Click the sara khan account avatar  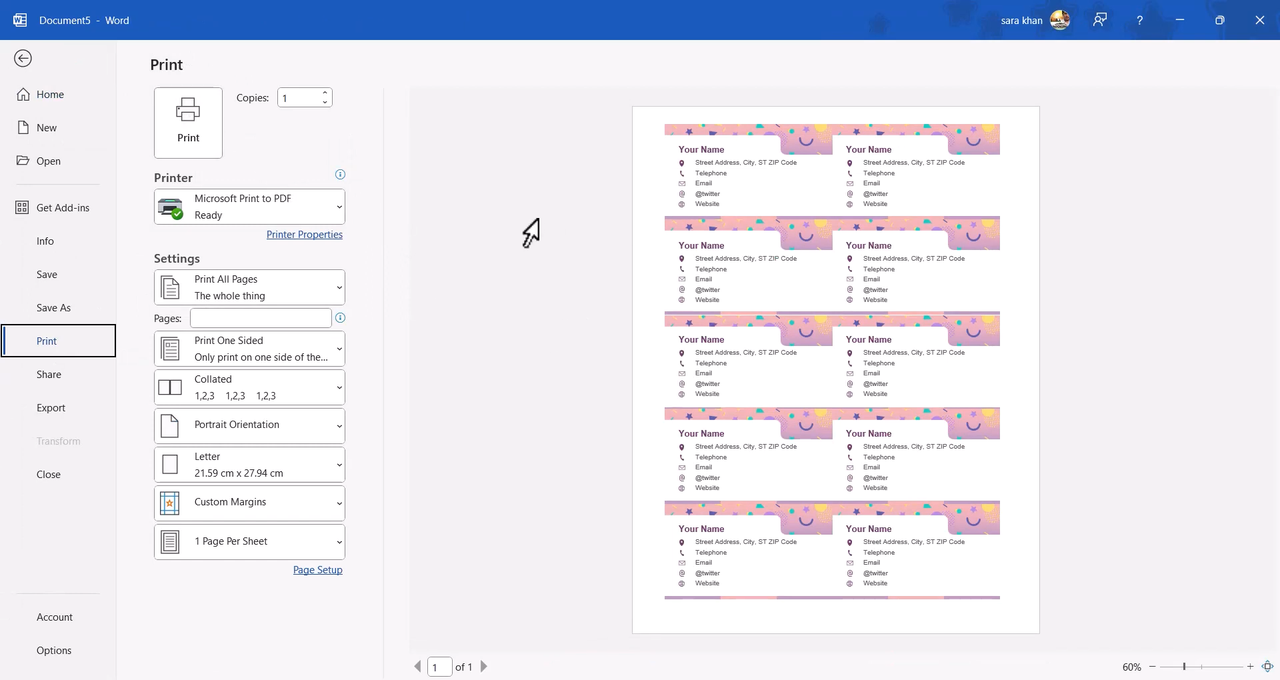click(x=1060, y=20)
